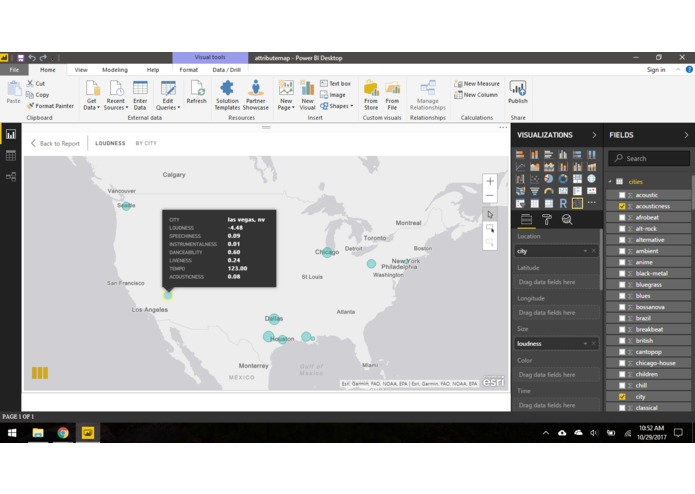Click New Column
695x494 pixels.
click(x=476, y=95)
